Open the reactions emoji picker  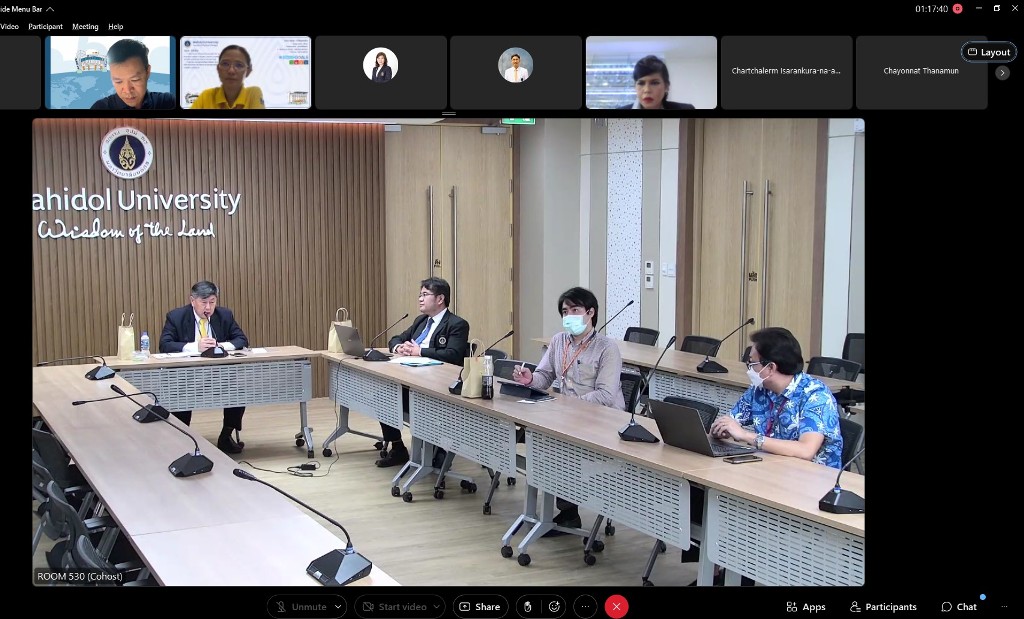point(554,607)
